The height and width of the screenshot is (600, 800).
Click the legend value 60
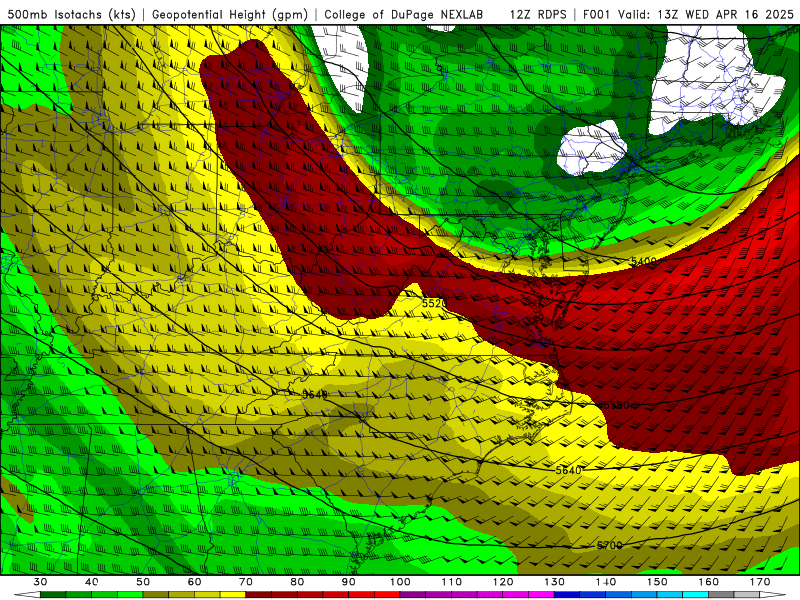(194, 582)
